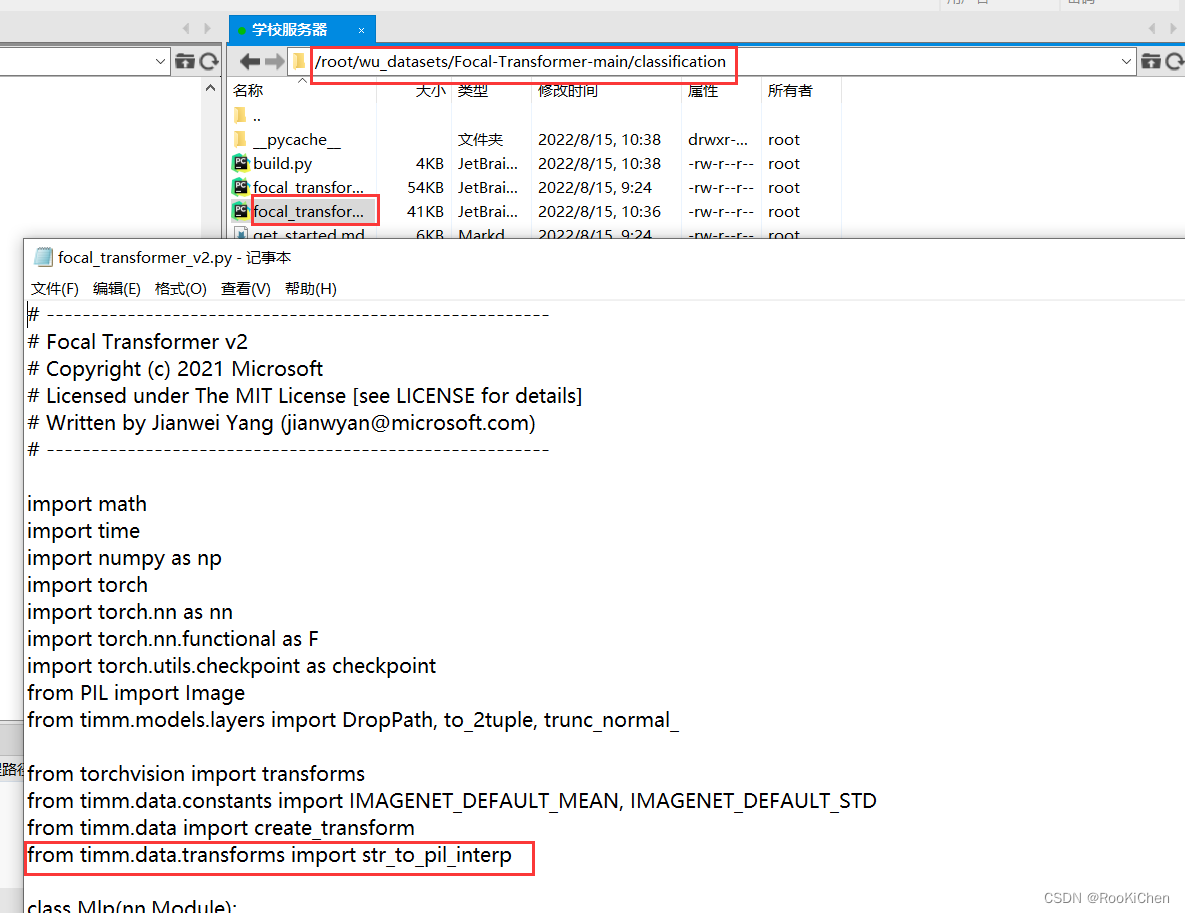Click '# Focal Transformer v2' comment line

(138, 342)
